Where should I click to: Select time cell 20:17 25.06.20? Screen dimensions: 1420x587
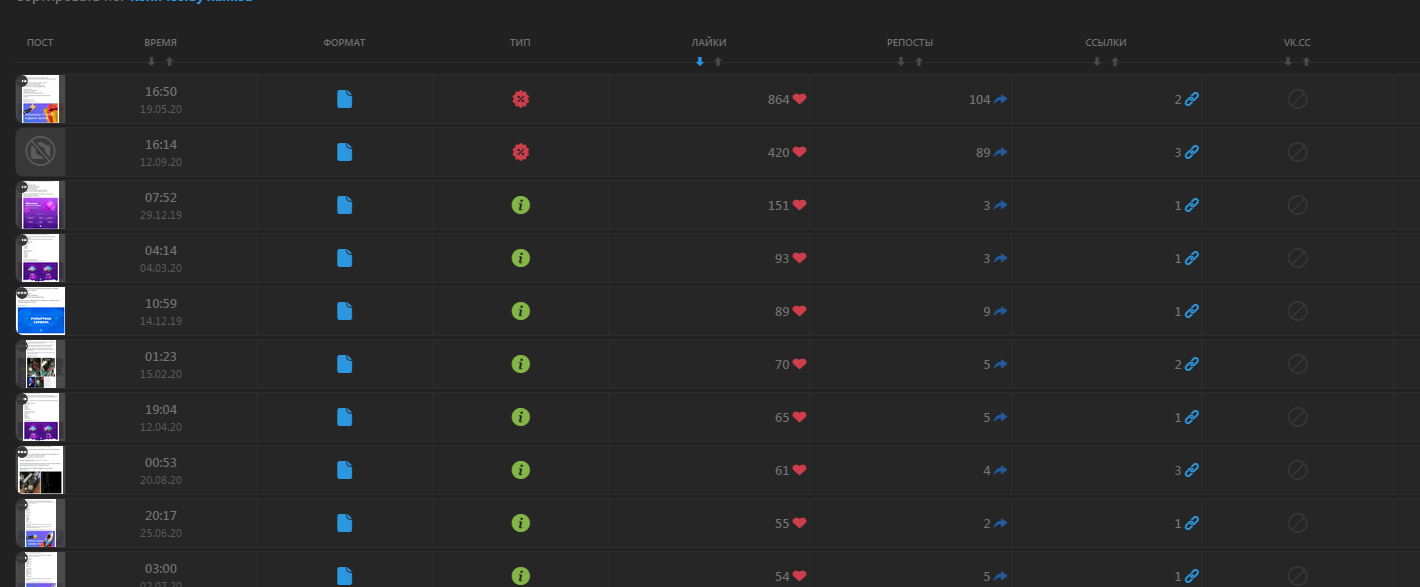click(x=160, y=523)
